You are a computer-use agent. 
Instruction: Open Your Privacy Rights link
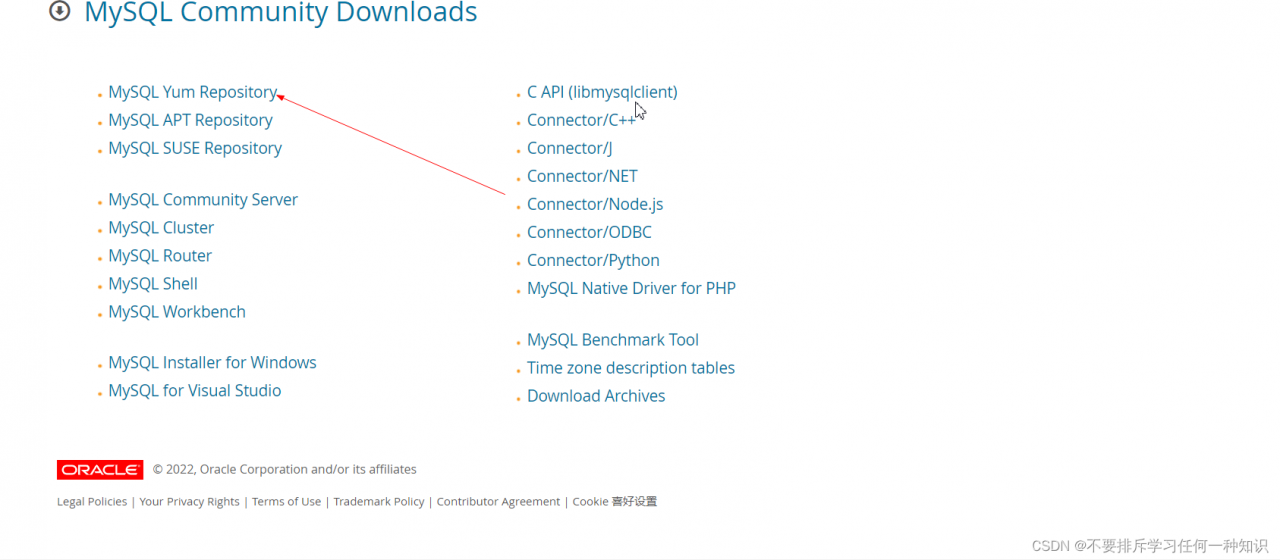[190, 502]
